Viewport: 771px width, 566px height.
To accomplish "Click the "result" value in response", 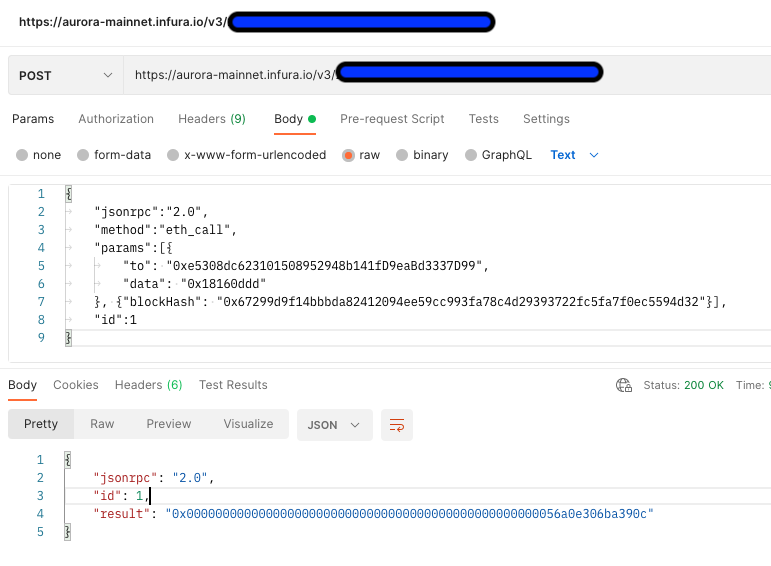I will pos(410,514).
